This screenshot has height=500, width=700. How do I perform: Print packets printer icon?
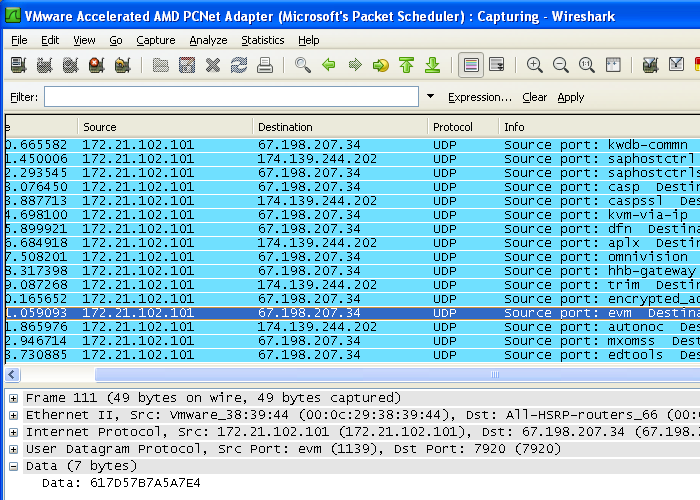click(265, 65)
